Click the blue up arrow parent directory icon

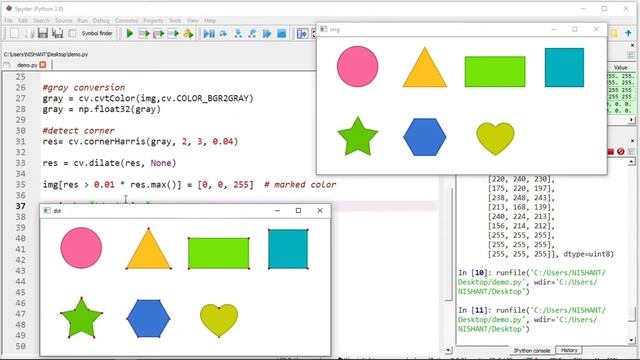pos(628,33)
